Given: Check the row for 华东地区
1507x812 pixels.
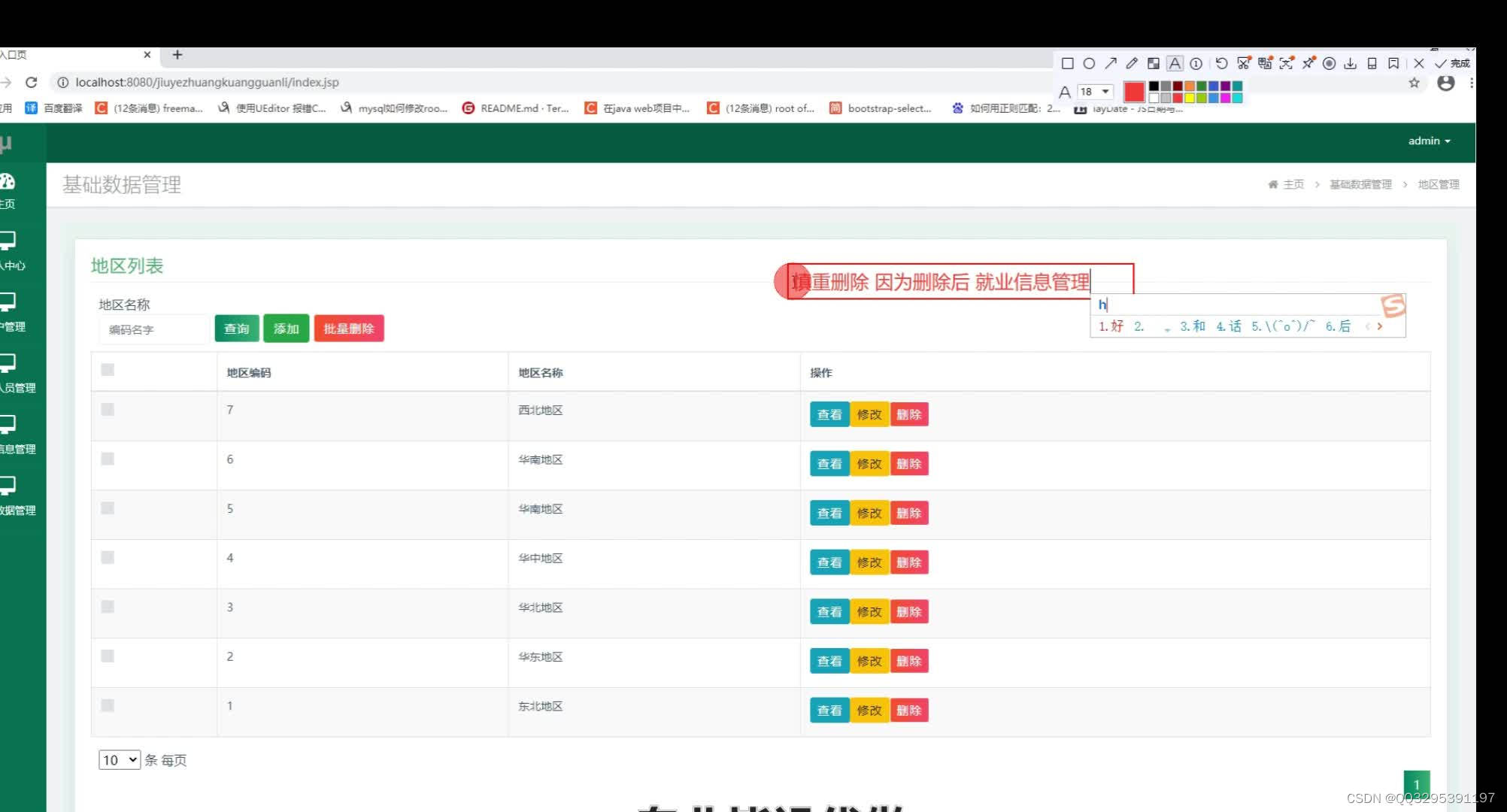Looking at the screenshot, I should (108, 656).
